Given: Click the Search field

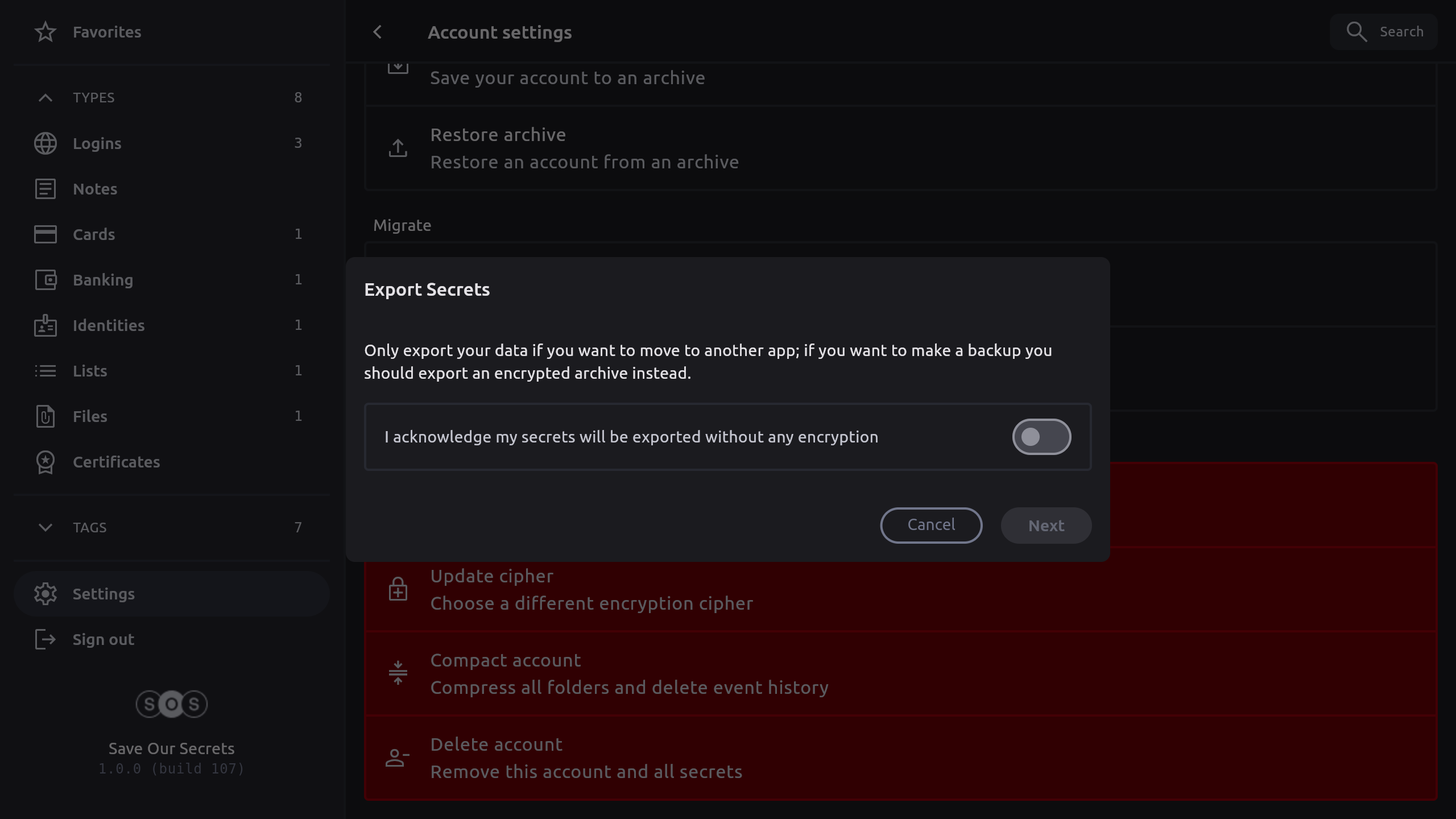Looking at the screenshot, I should 1384,32.
